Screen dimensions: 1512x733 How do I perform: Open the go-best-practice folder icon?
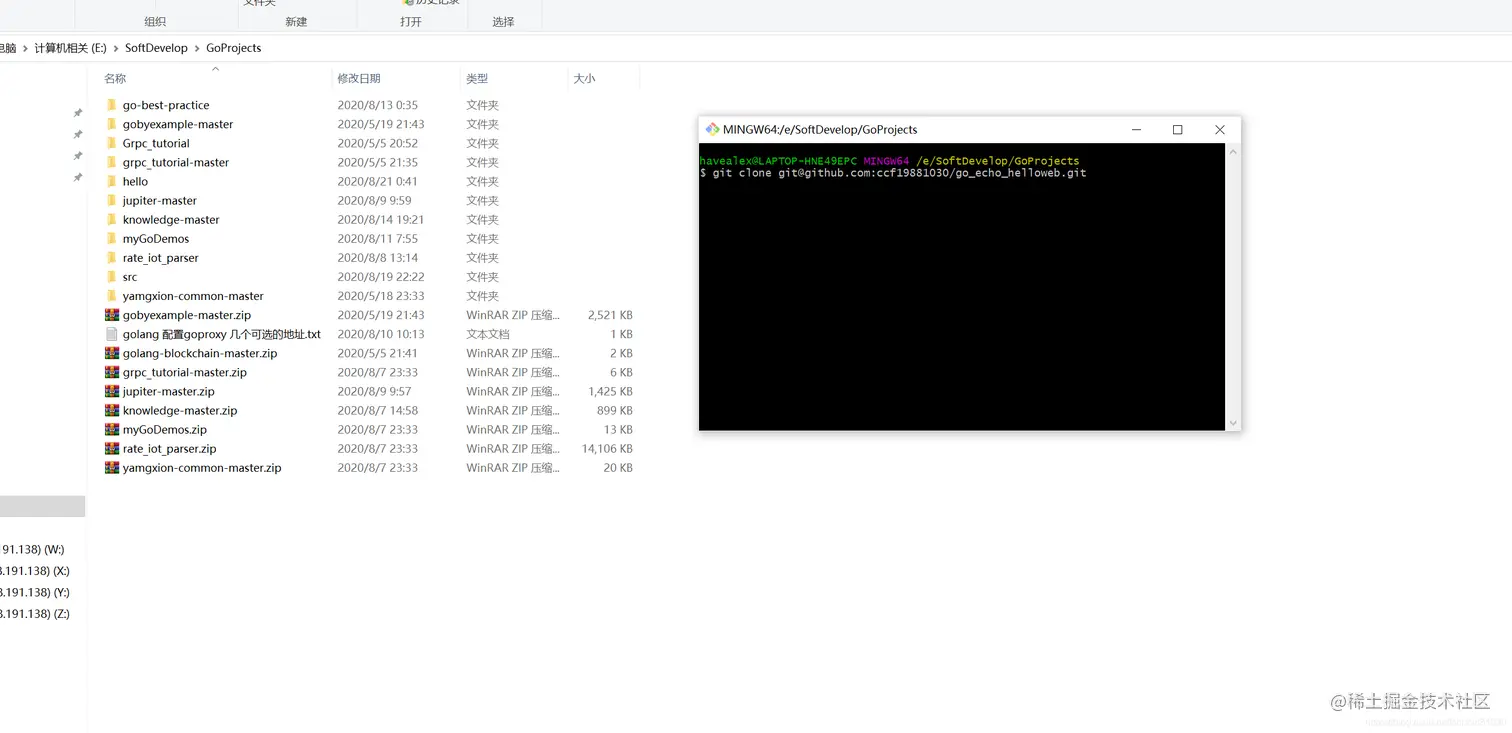tap(111, 104)
